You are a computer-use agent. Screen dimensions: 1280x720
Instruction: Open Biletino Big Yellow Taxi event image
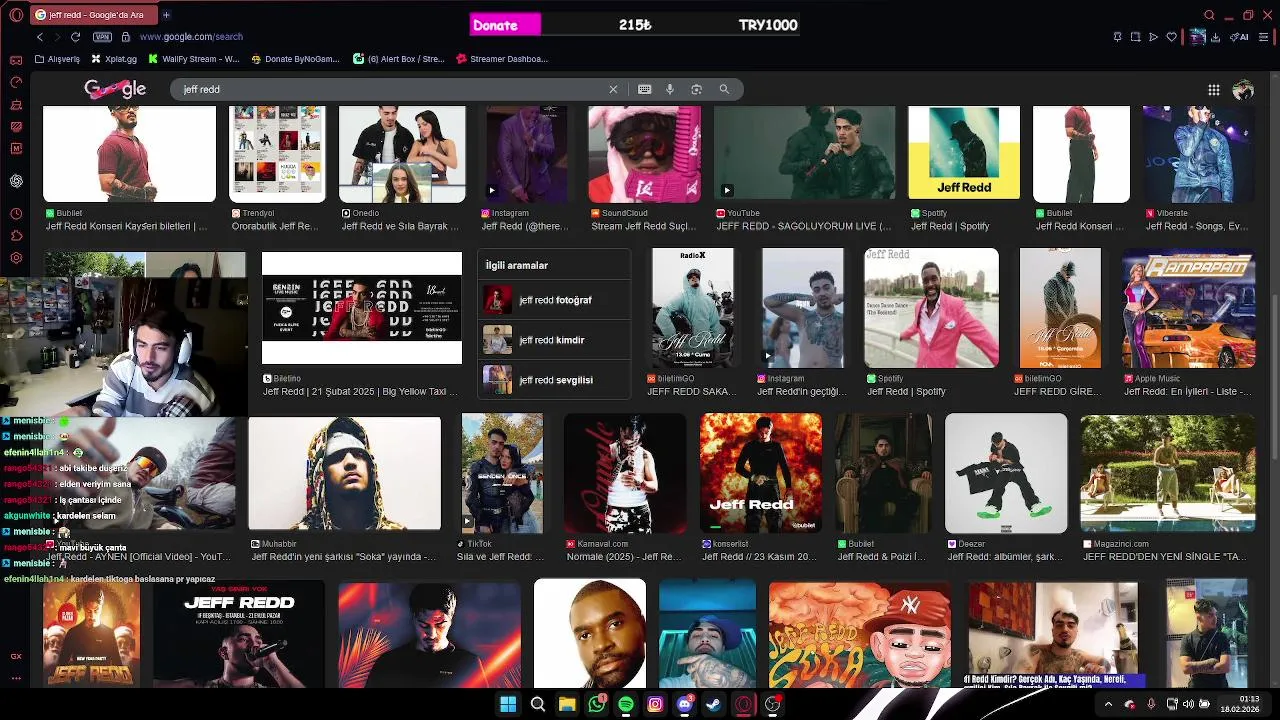point(362,308)
